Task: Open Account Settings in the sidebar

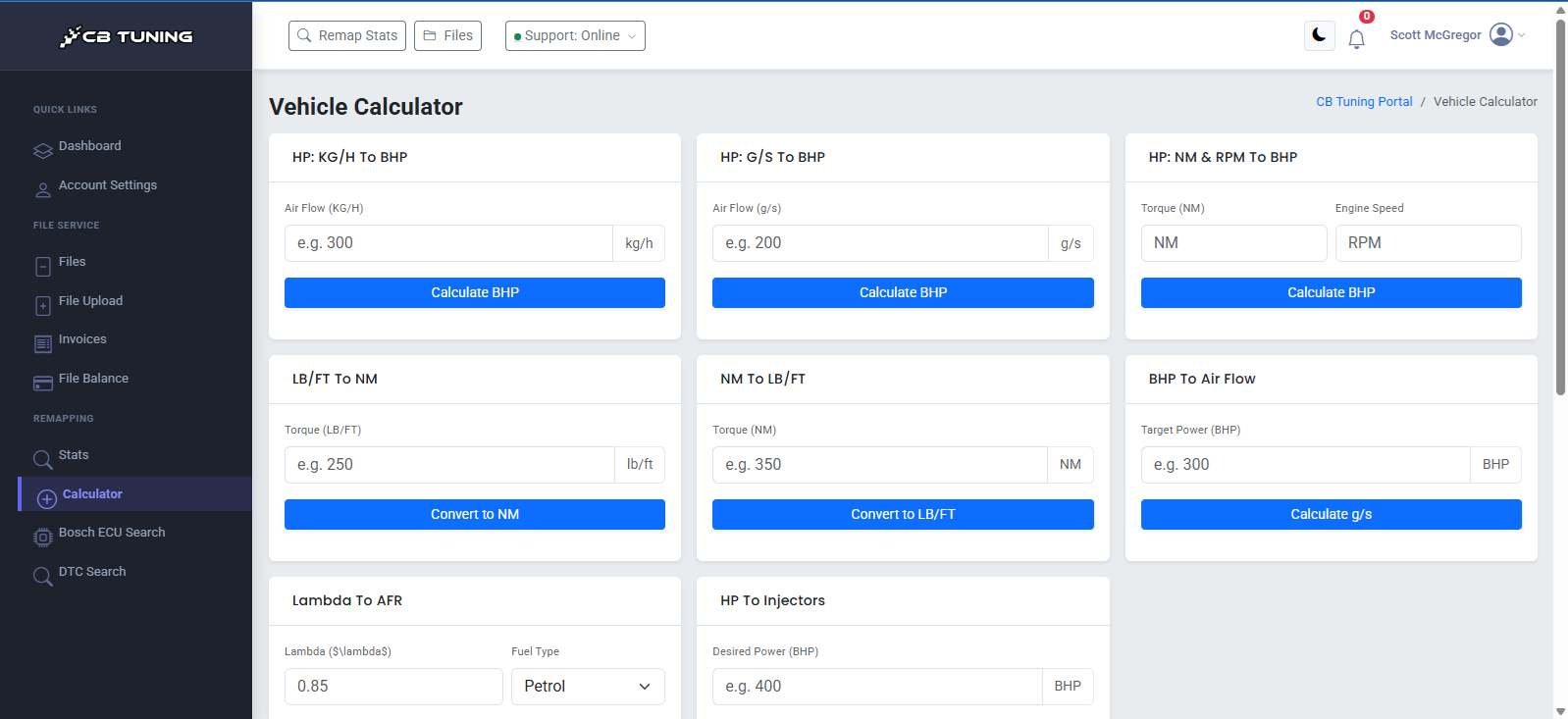Action: (108, 185)
